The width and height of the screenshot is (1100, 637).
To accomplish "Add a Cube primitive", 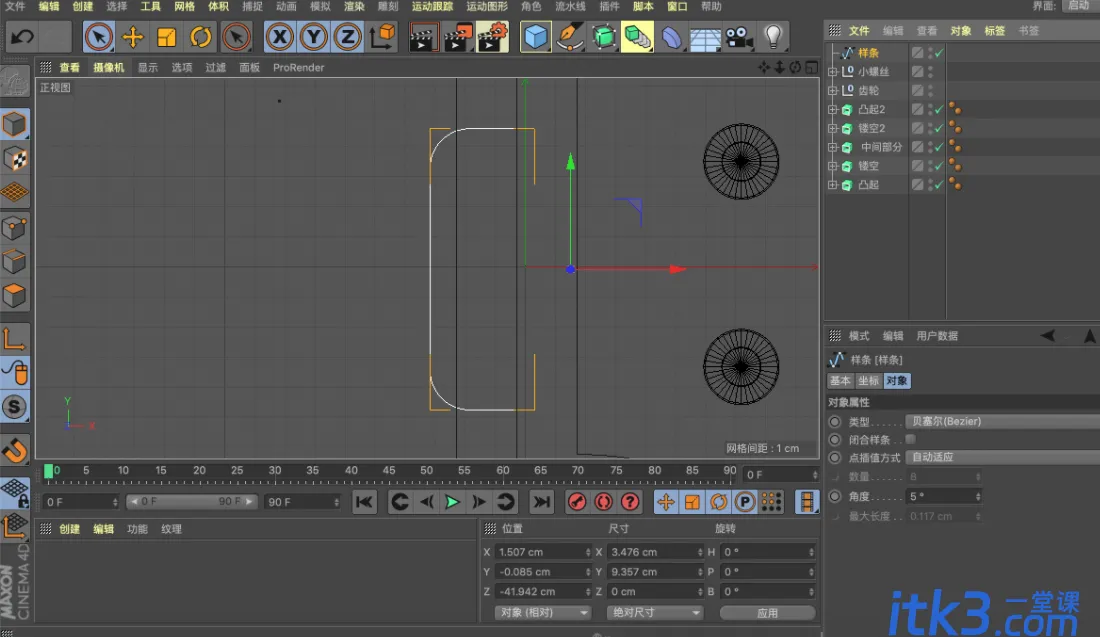I will click(535, 36).
